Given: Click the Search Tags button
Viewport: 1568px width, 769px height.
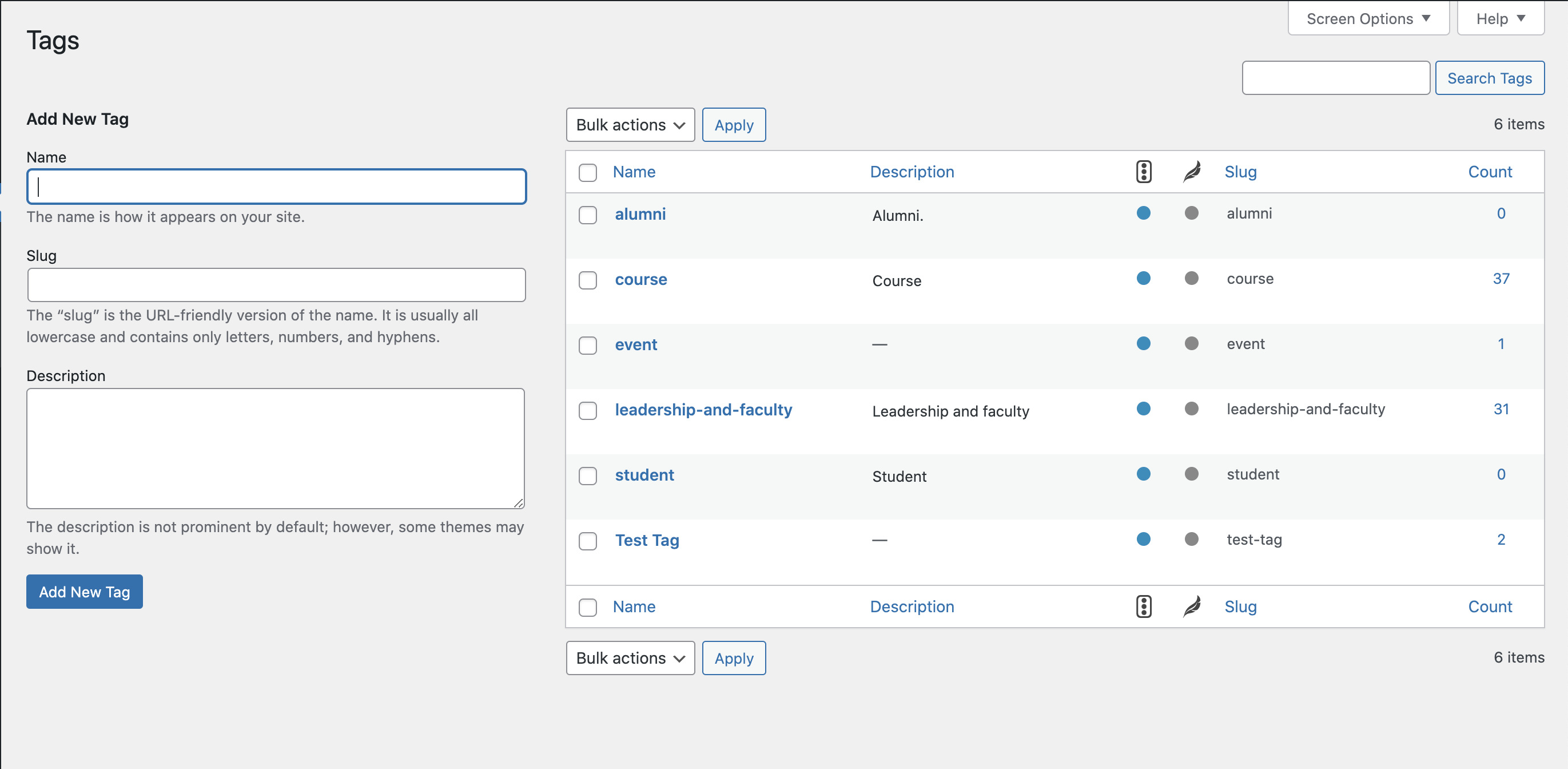Looking at the screenshot, I should coord(1489,78).
